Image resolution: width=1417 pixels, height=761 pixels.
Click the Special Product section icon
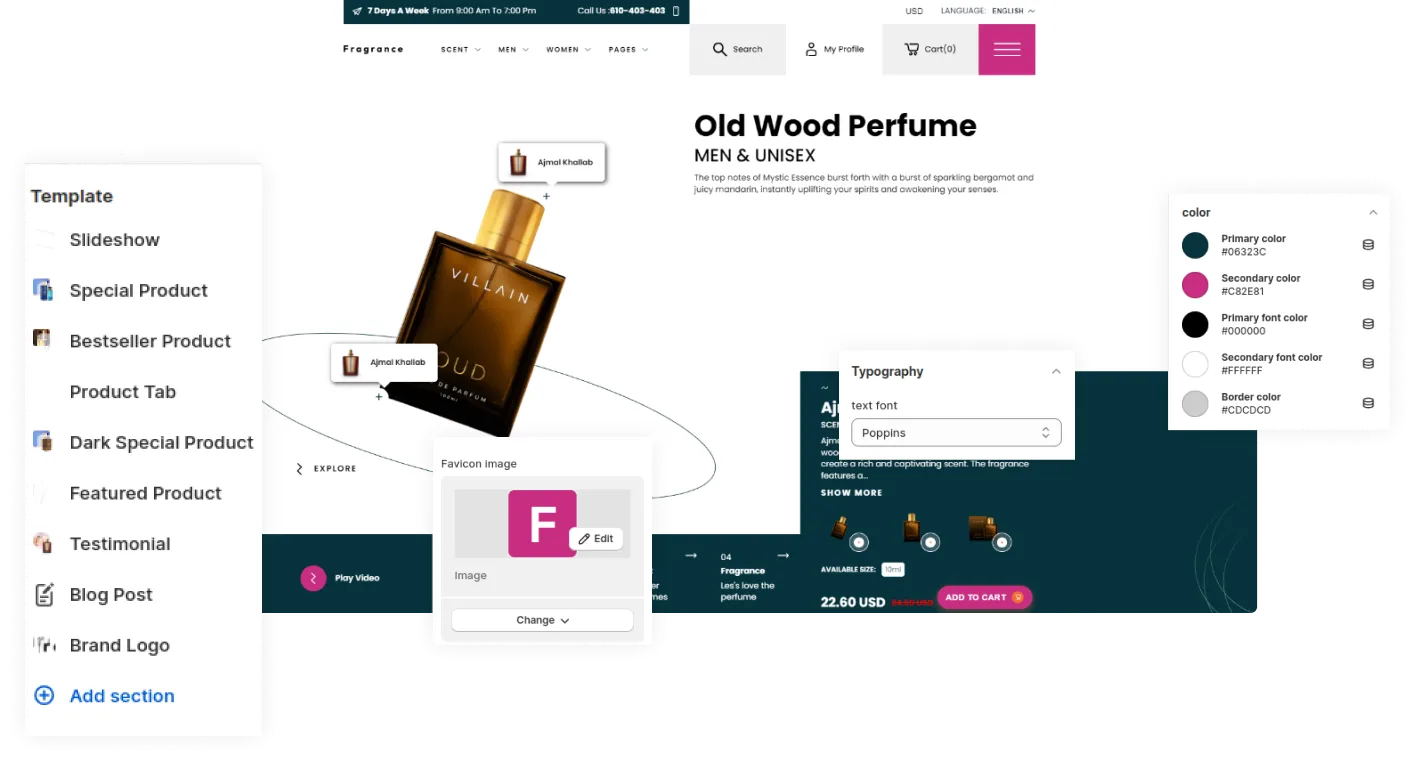(43, 290)
